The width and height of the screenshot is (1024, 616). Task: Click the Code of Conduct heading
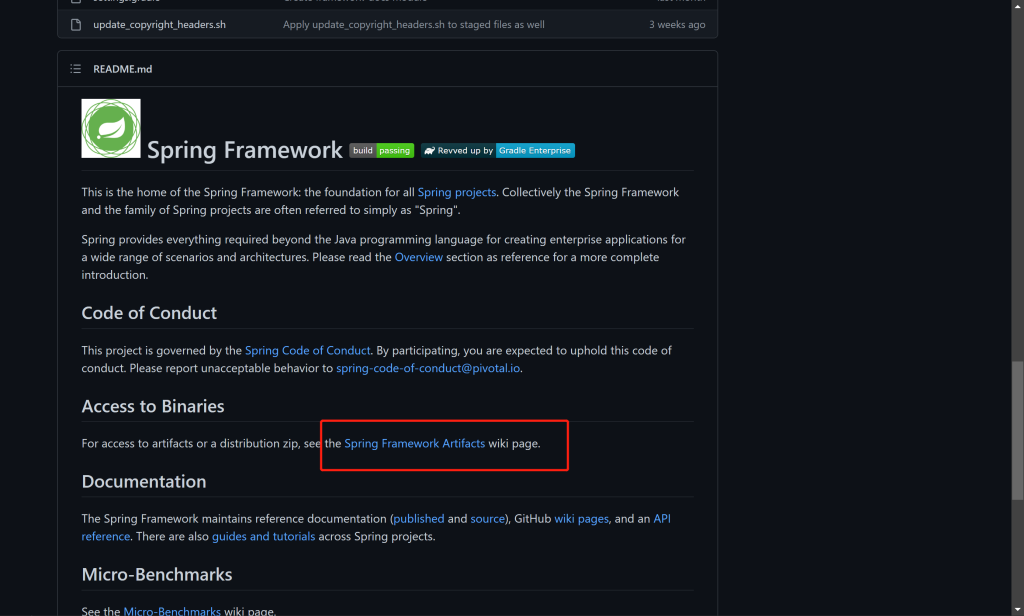click(x=149, y=313)
